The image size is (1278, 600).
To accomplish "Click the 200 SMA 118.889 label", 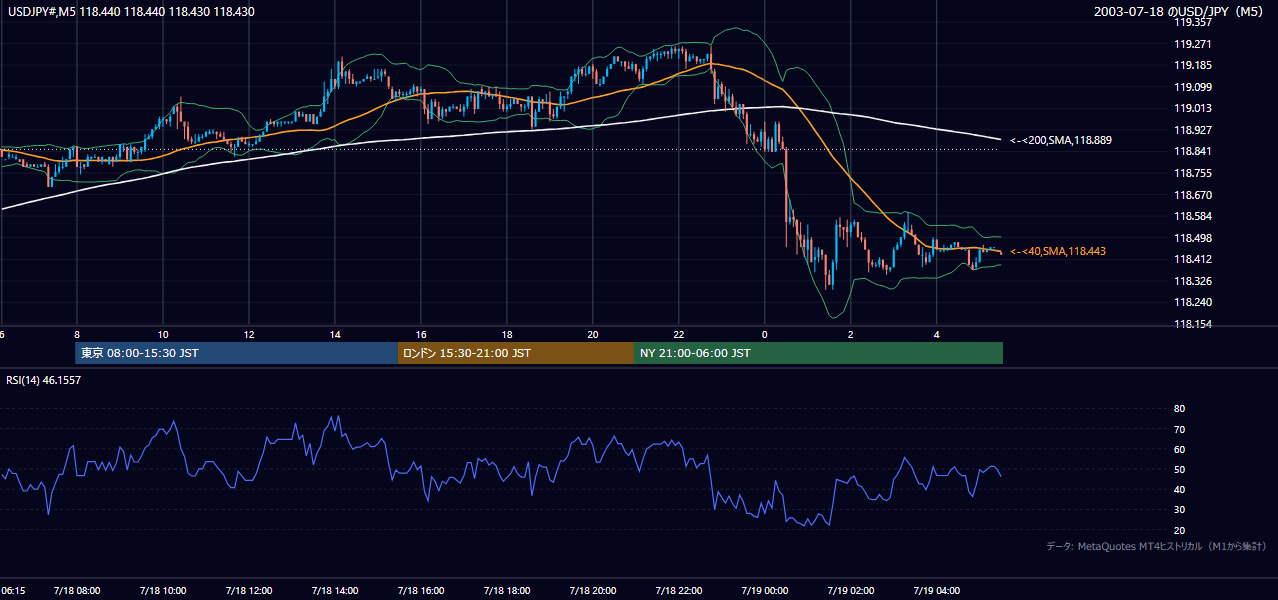I will (x=1060, y=141).
